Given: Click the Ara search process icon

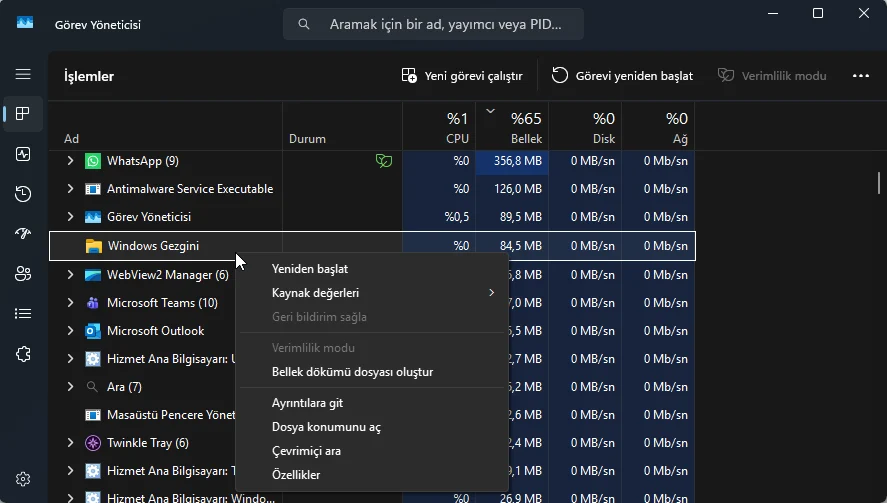Looking at the screenshot, I should (92, 387).
